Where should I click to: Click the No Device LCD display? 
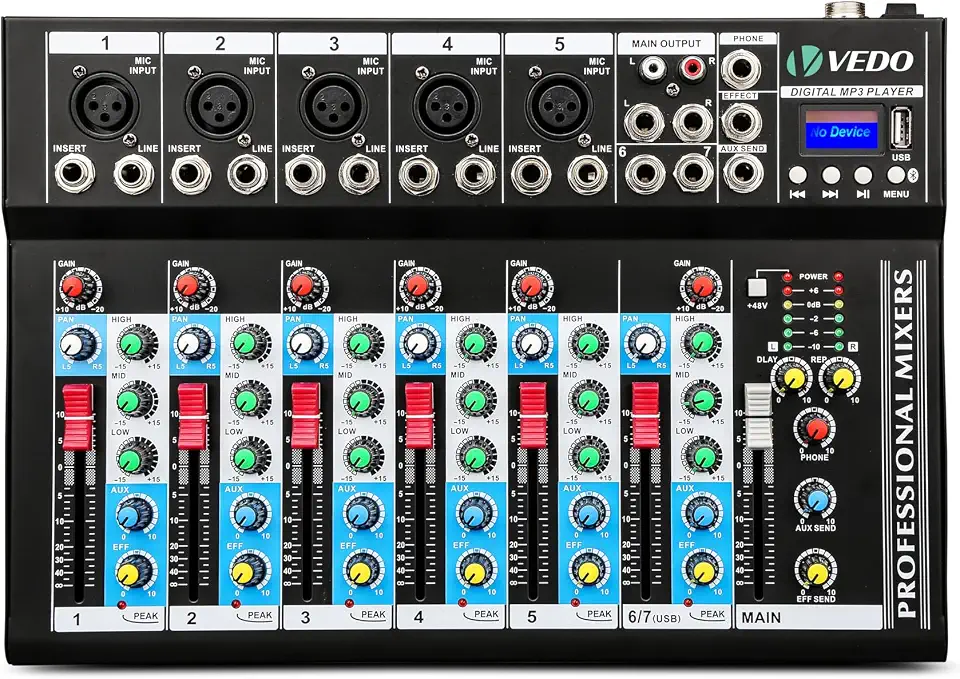[842, 130]
